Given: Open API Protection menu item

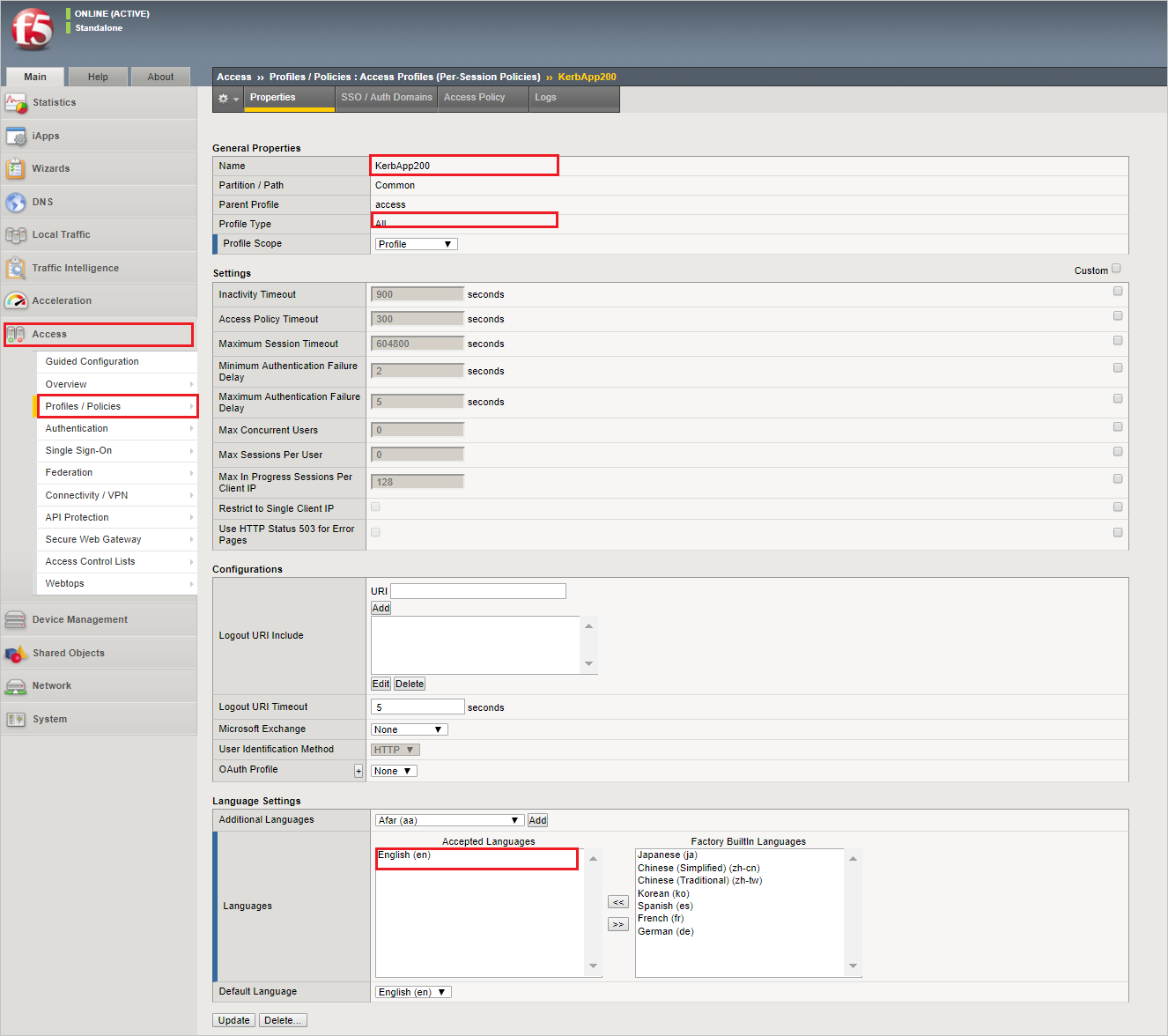Looking at the screenshot, I should pos(116,517).
